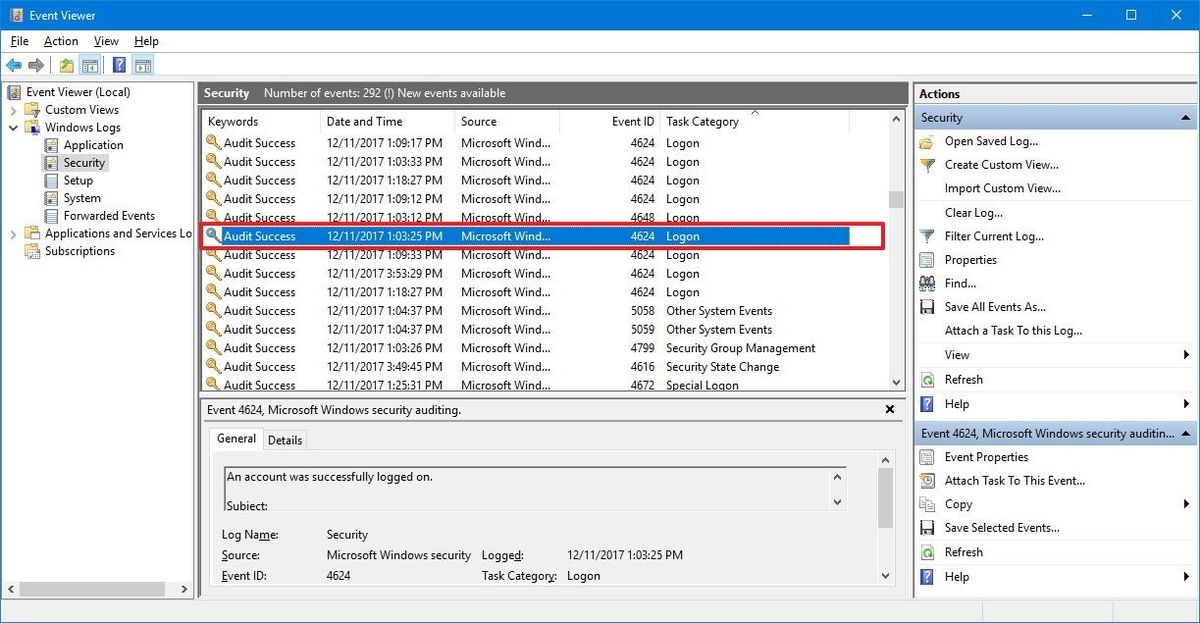Screen dimensions: 1200x623
Task: Click the event list scrollbar down arrow
Action: click(896, 384)
